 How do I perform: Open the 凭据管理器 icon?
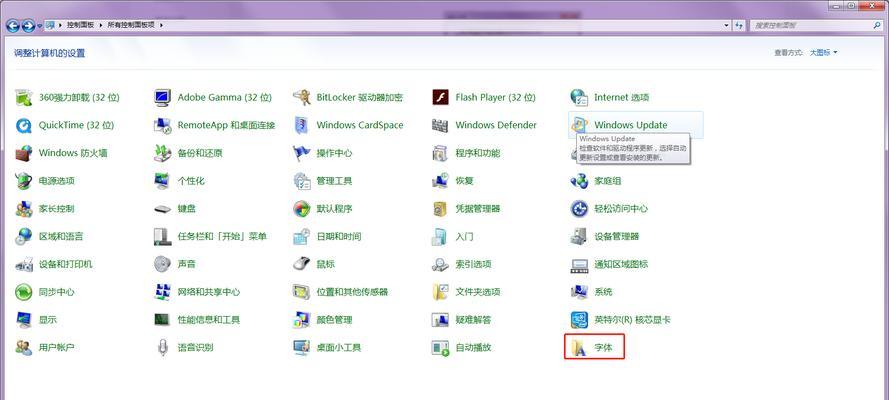(x=441, y=208)
